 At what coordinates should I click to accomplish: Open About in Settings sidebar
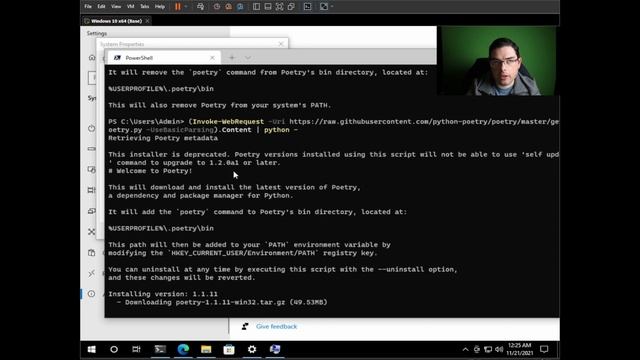[x=91, y=294]
